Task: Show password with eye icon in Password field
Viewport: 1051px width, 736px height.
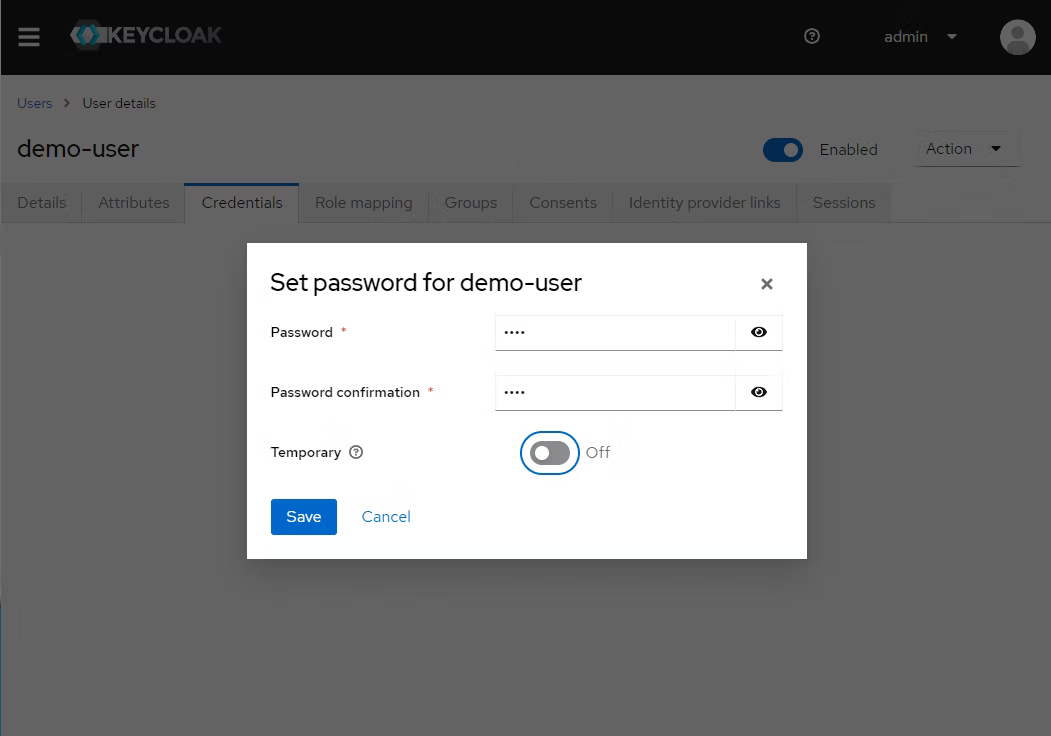Action: click(759, 332)
